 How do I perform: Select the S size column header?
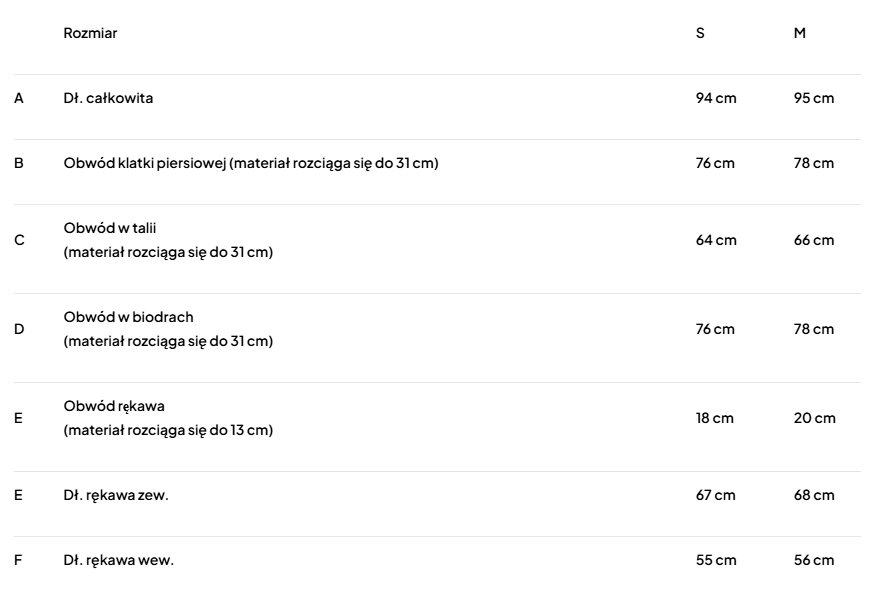(700, 33)
